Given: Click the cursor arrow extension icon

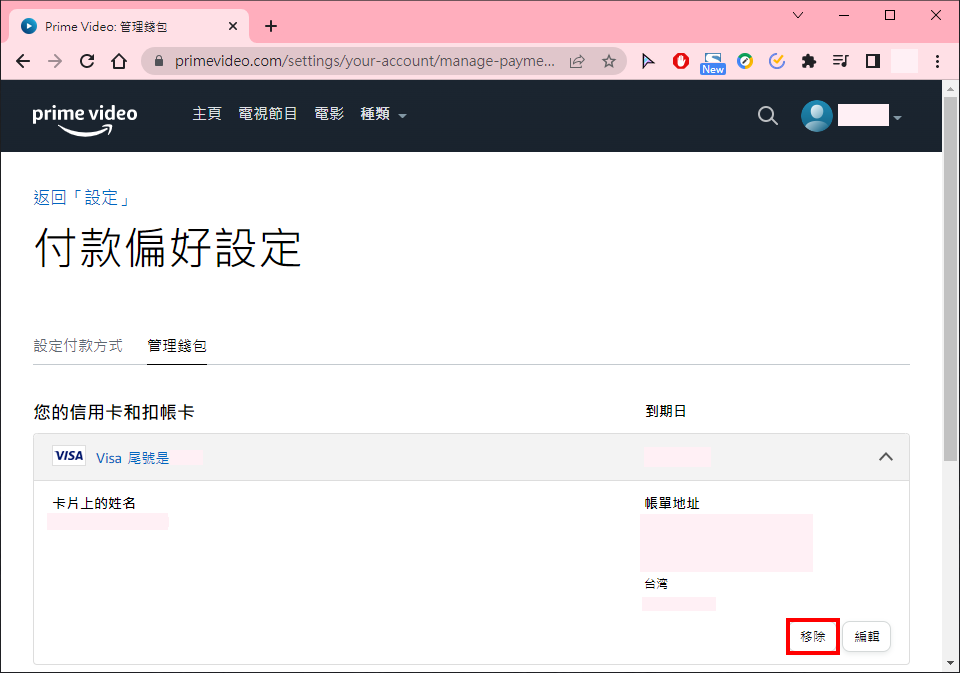Looking at the screenshot, I should pyautogui.click(x=648, y=61).
